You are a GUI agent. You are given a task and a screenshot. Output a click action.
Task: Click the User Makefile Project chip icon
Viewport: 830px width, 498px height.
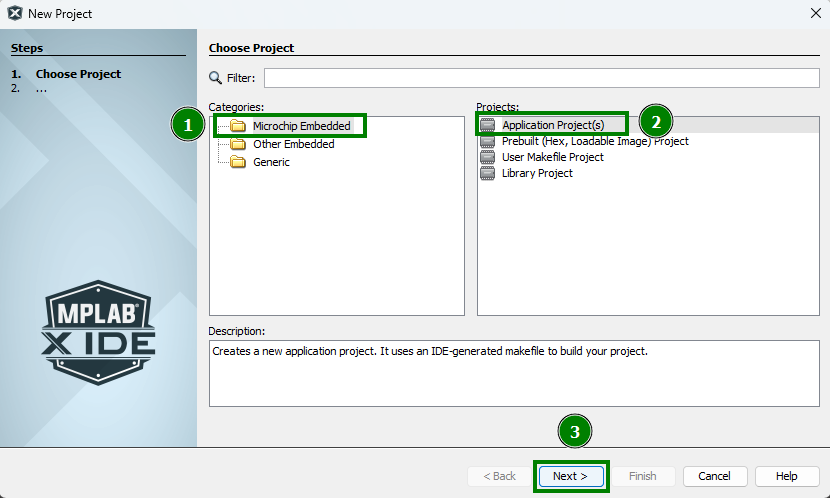(x=488, y=157)
